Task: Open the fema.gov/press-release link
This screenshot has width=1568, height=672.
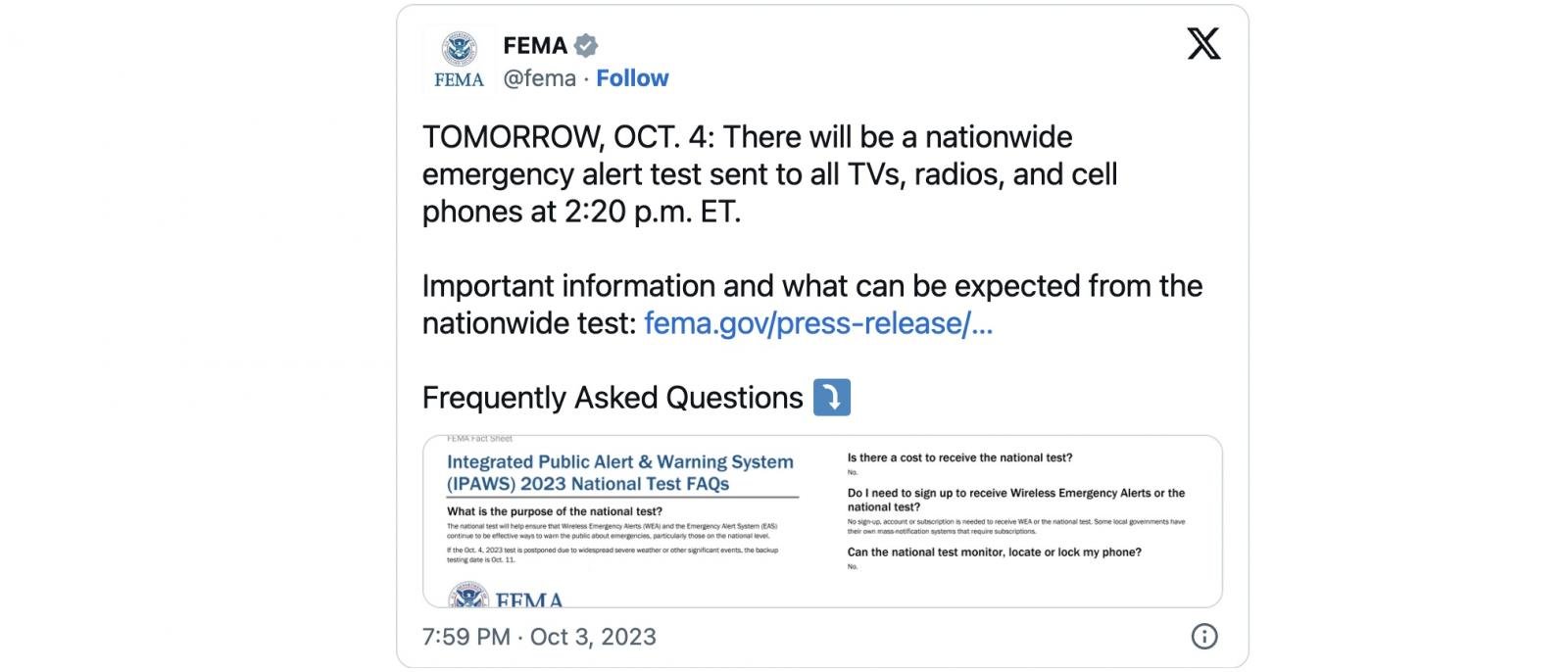Action: (818, 323)
